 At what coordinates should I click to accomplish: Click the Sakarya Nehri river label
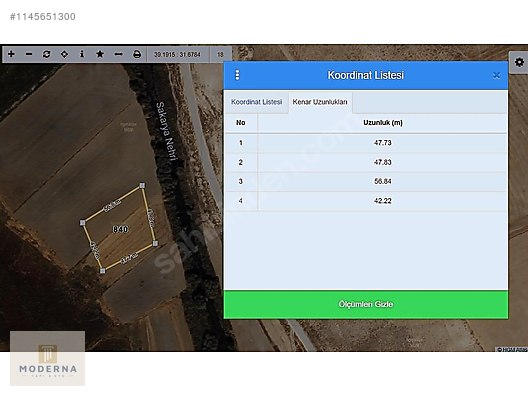166,131
